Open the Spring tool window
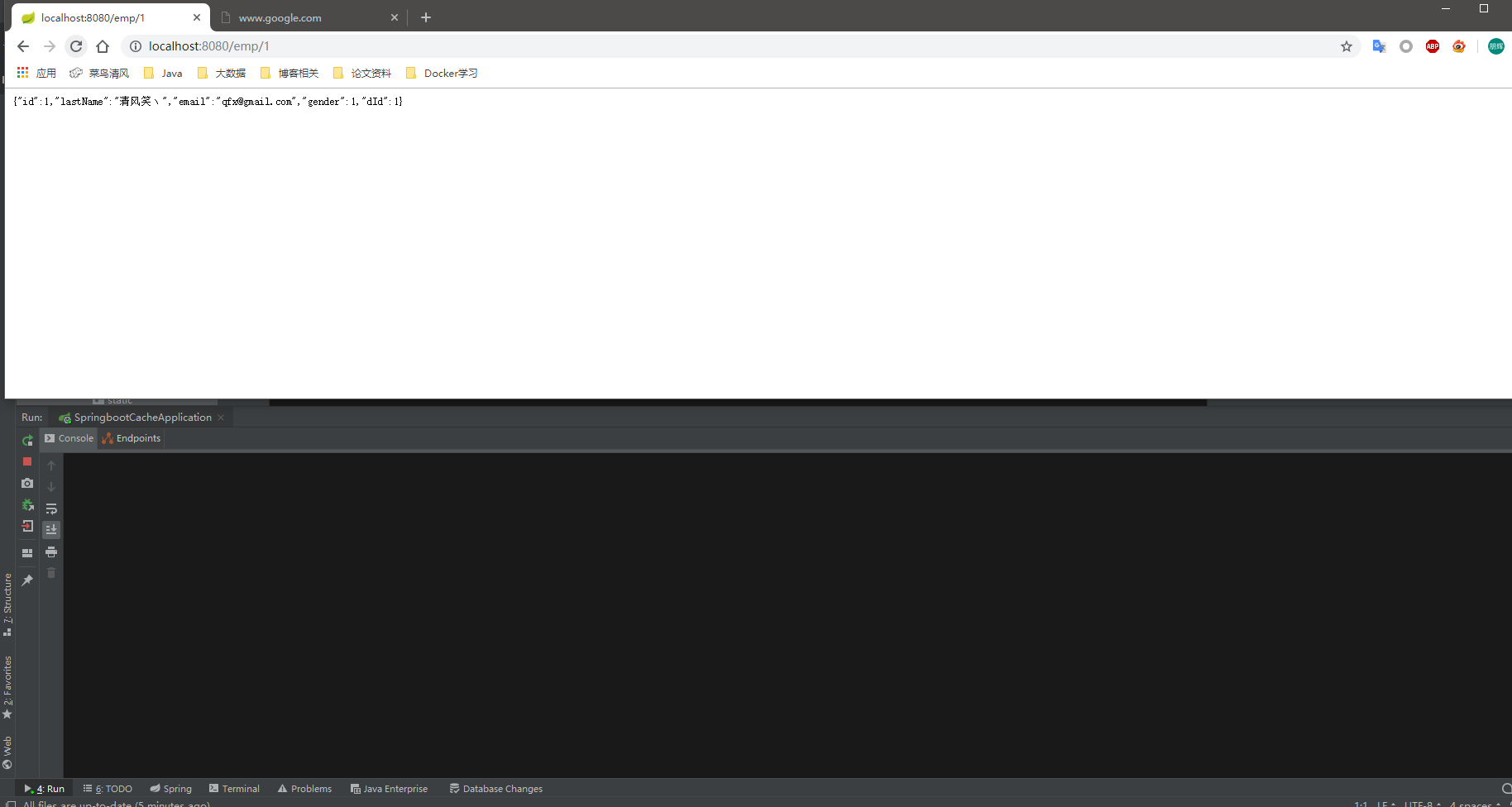The height and width of the screenshot is (807, 1512). (170, 789)
